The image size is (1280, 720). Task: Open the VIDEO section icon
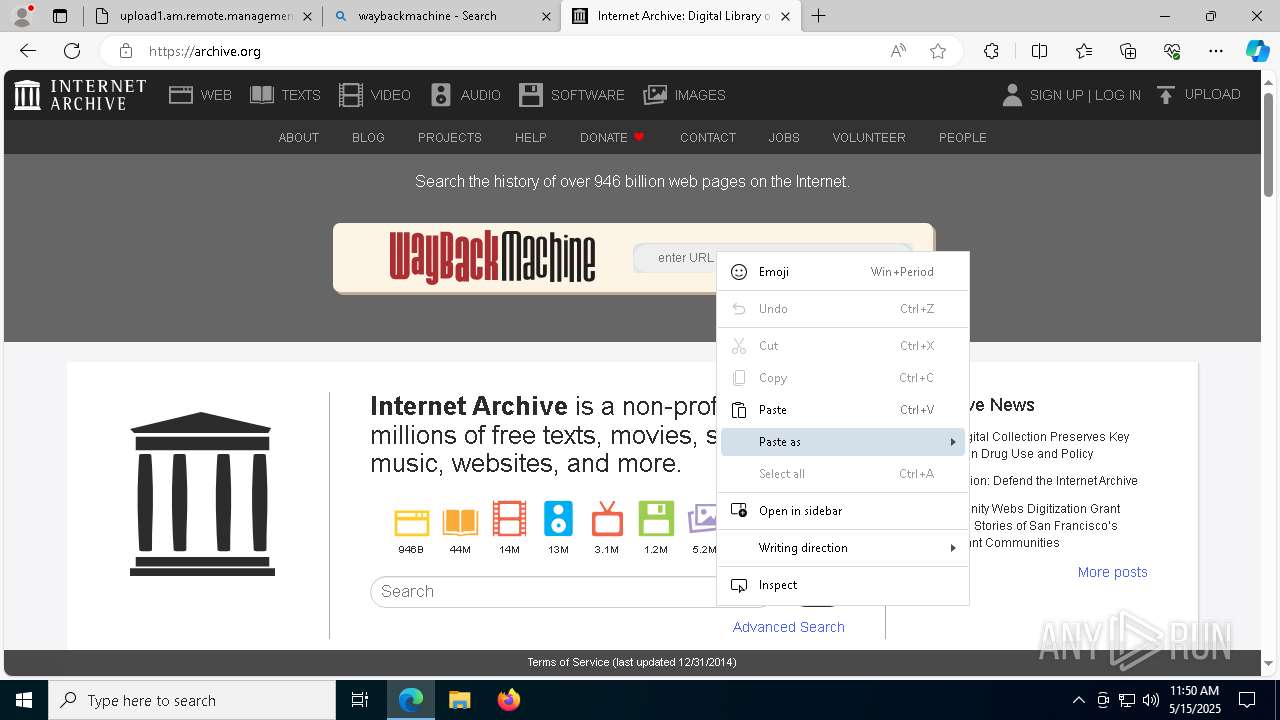coord(351,95)
